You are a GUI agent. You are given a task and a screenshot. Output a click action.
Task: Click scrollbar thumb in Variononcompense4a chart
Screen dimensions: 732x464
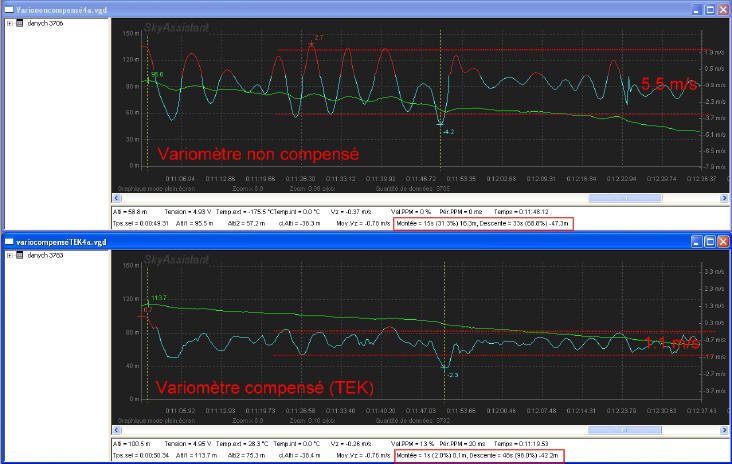click(626, 198)
